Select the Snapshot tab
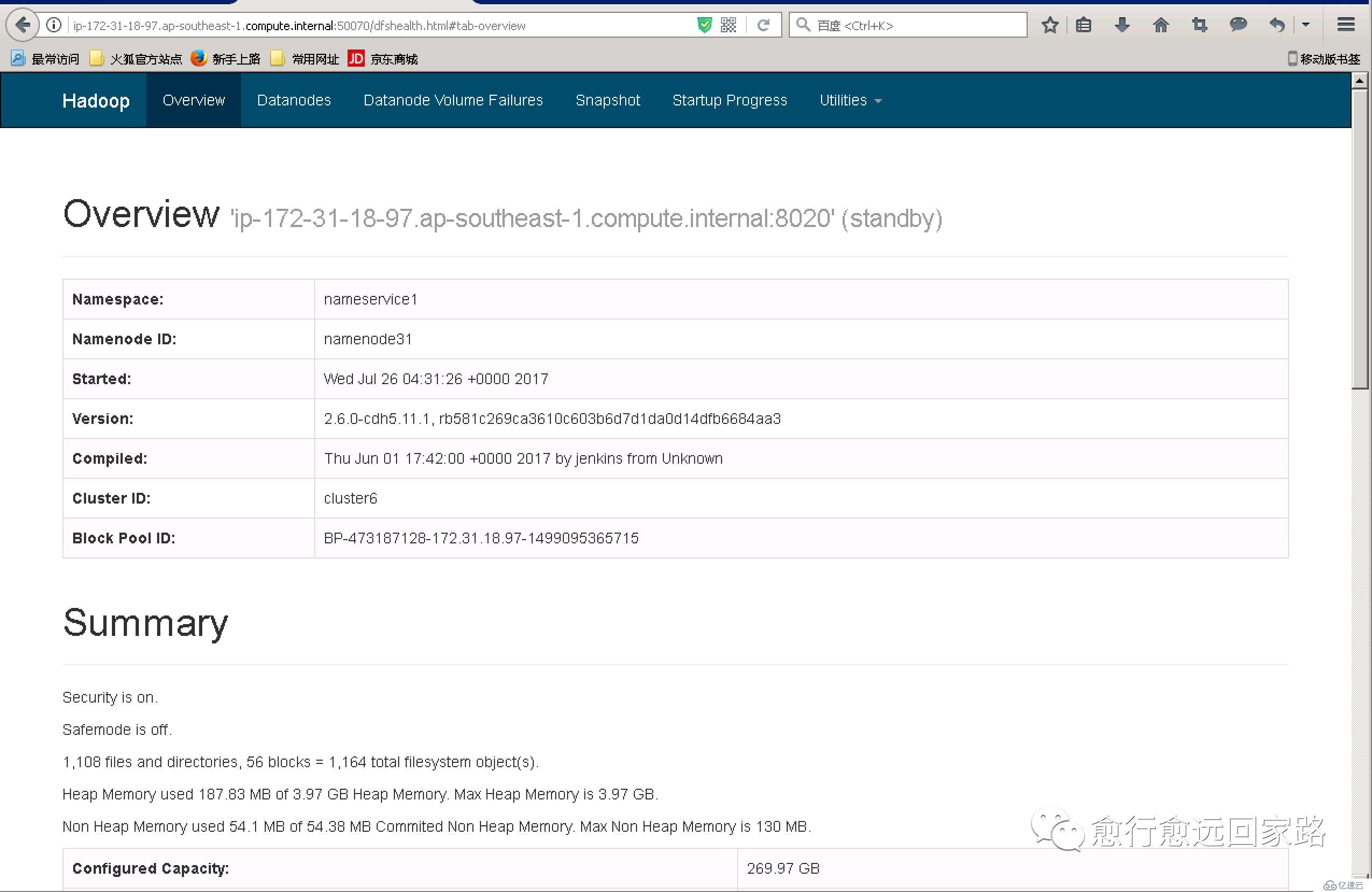The image size is (1372, 892). tap(607, 100)
